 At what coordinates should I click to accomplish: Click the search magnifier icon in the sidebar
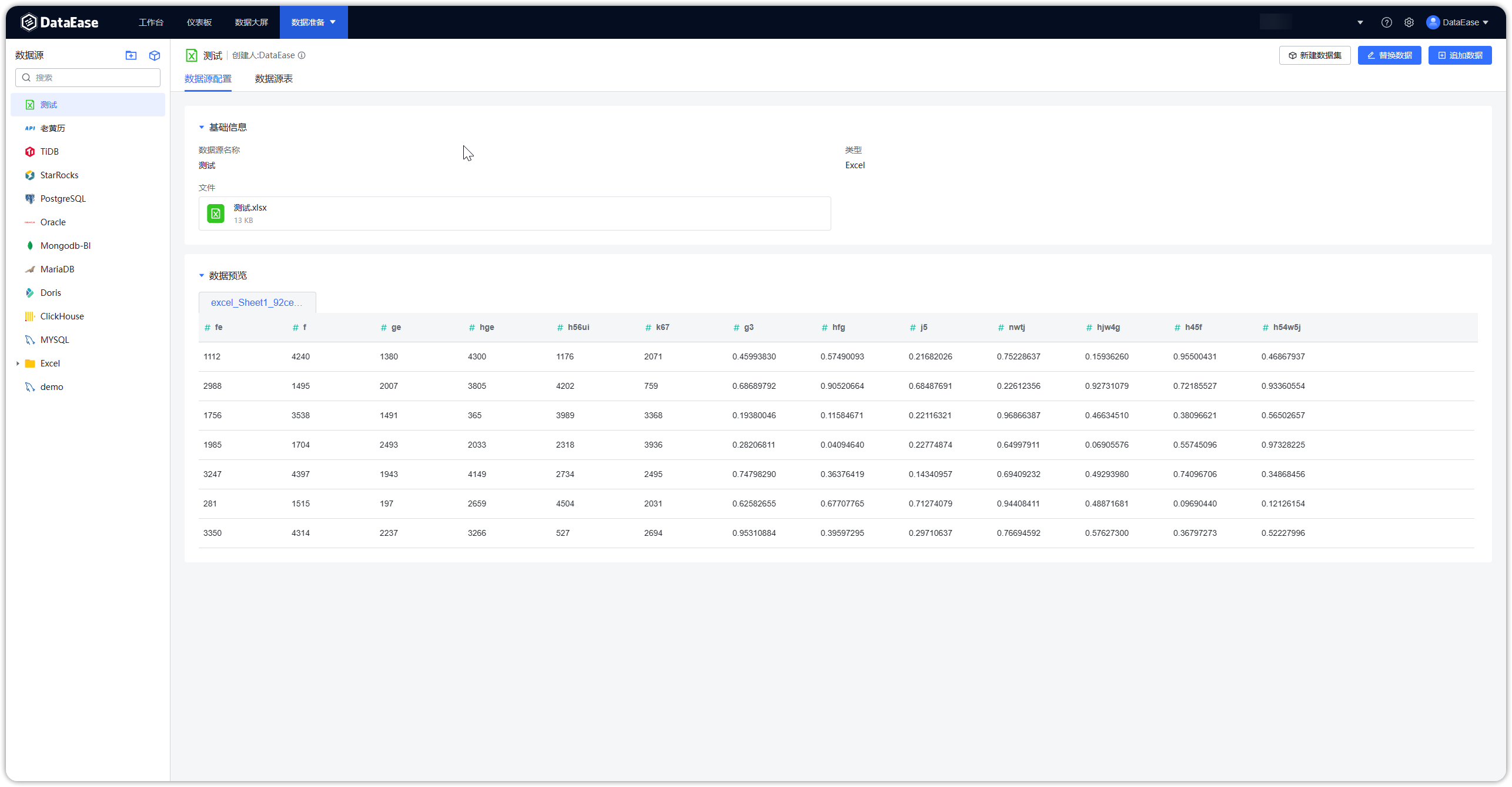click(x=26, y=77)
